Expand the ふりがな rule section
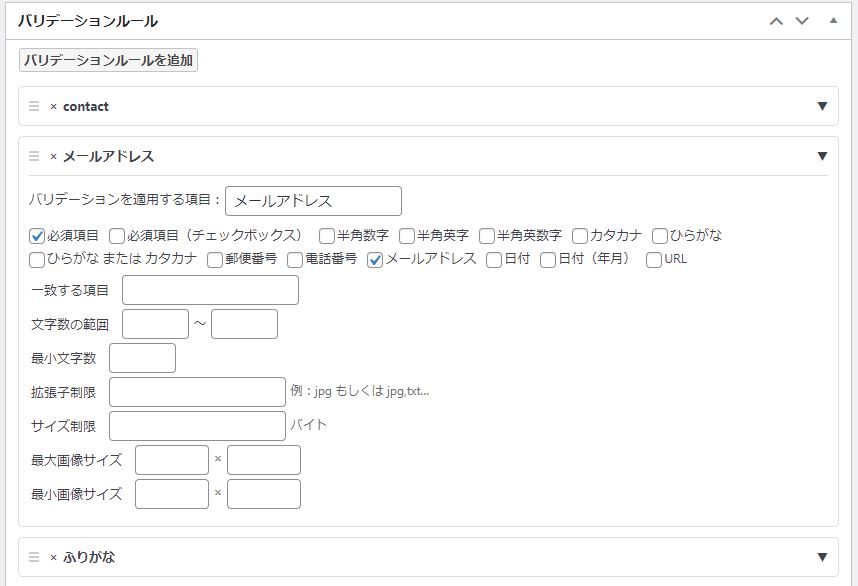This screenshot has width=858, height=586. [x=822, y=557]
